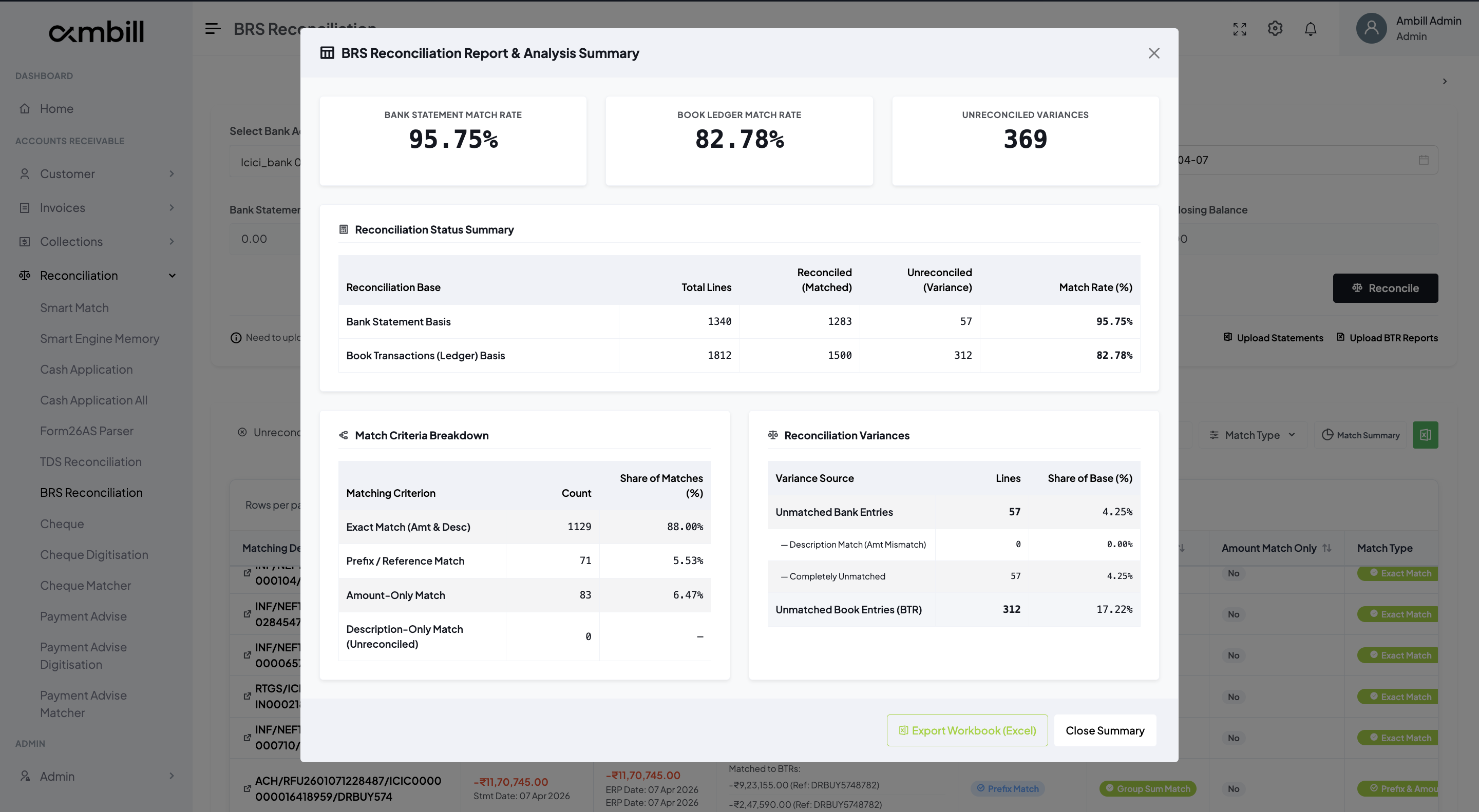Click Amount-Only Match row
This screenshot has width=1479, height=812.
524,594
